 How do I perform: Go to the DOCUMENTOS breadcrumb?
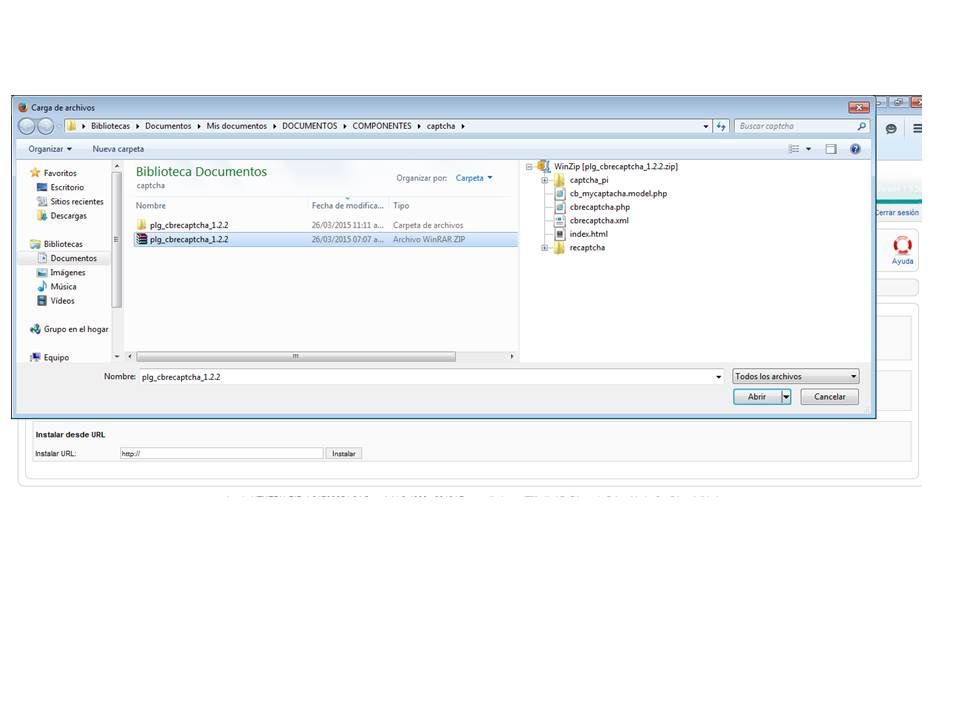[309, 126]
